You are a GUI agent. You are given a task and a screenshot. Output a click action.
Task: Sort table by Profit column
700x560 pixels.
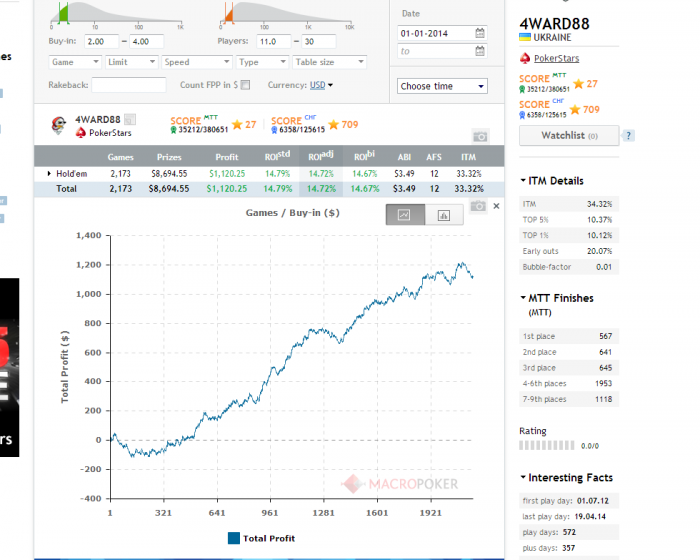227,157
